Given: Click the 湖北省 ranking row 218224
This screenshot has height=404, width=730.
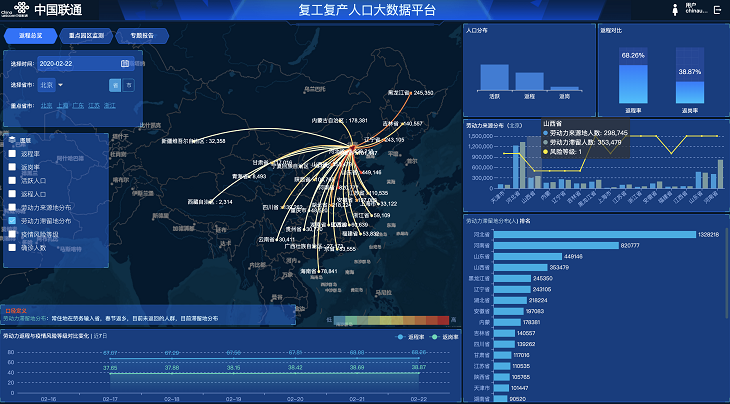Looking at the screenshot, I should [x=508, y=300].
